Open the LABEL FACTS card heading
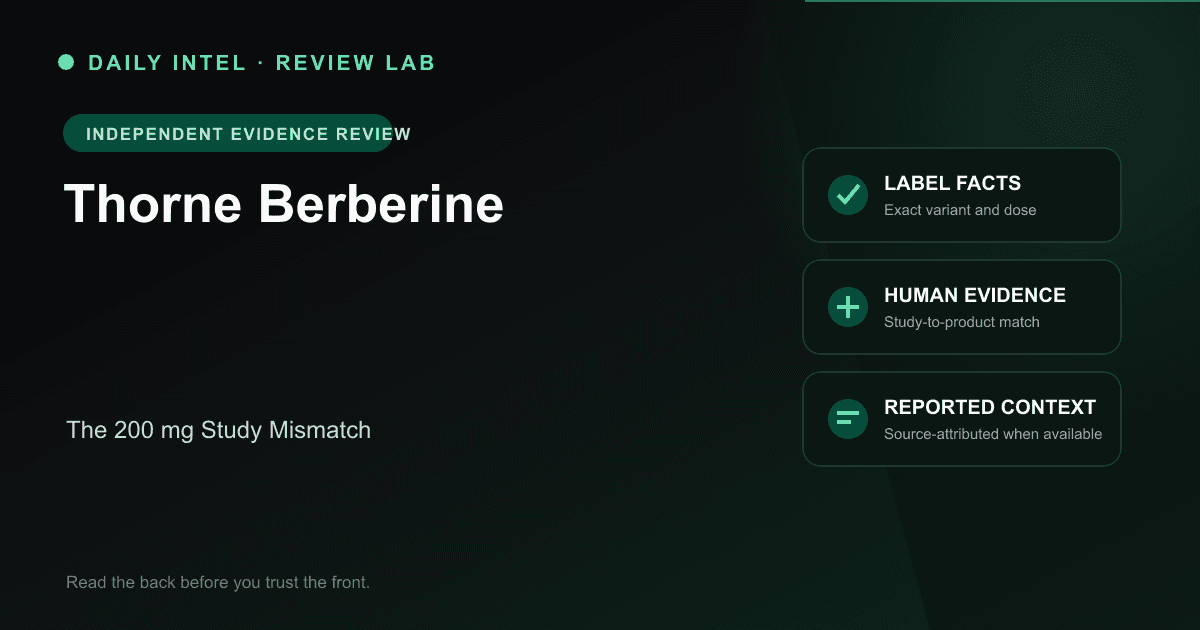The width and height of the screenshot is (1200, 630). click(952, 184)
